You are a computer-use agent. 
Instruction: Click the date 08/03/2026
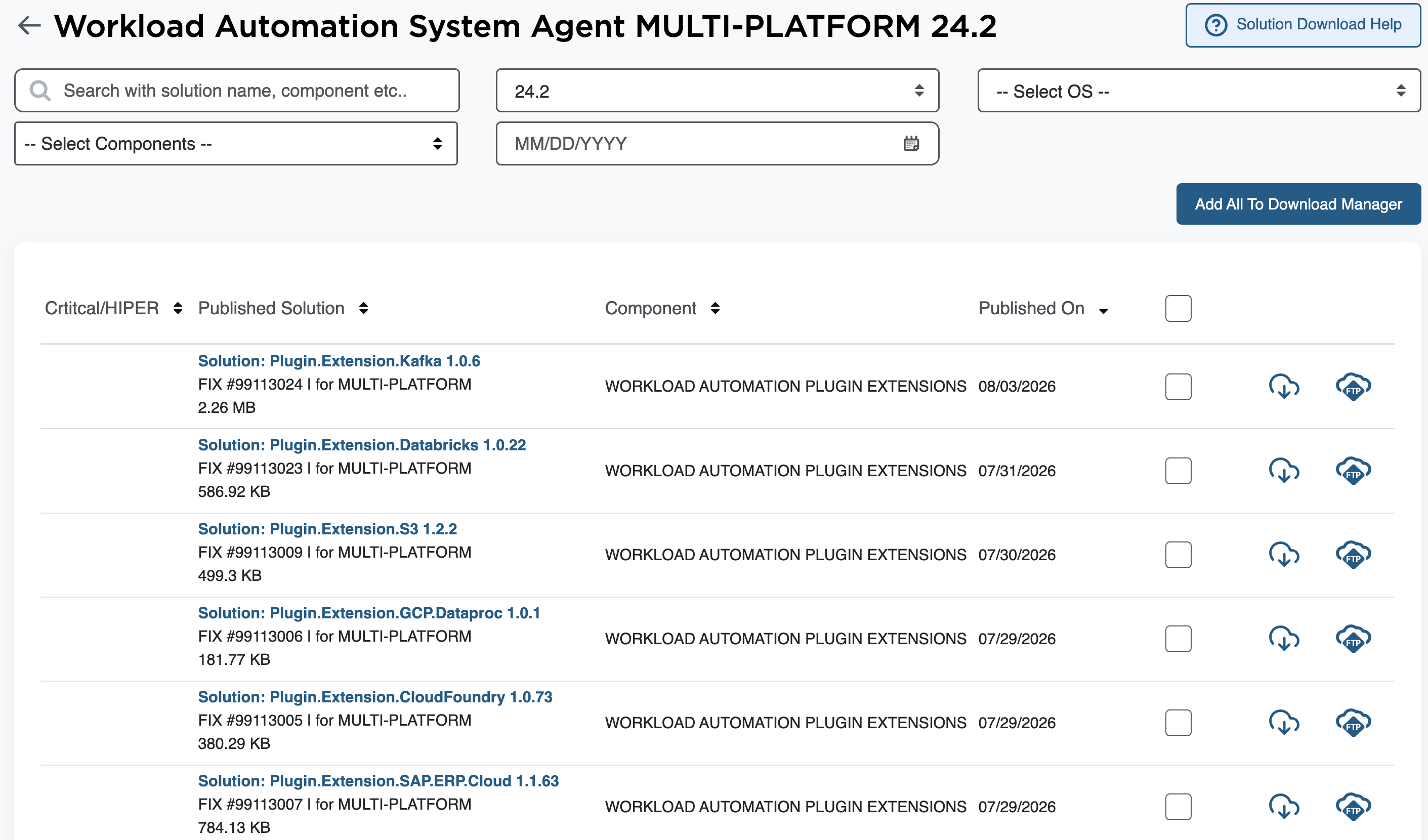1017,387
